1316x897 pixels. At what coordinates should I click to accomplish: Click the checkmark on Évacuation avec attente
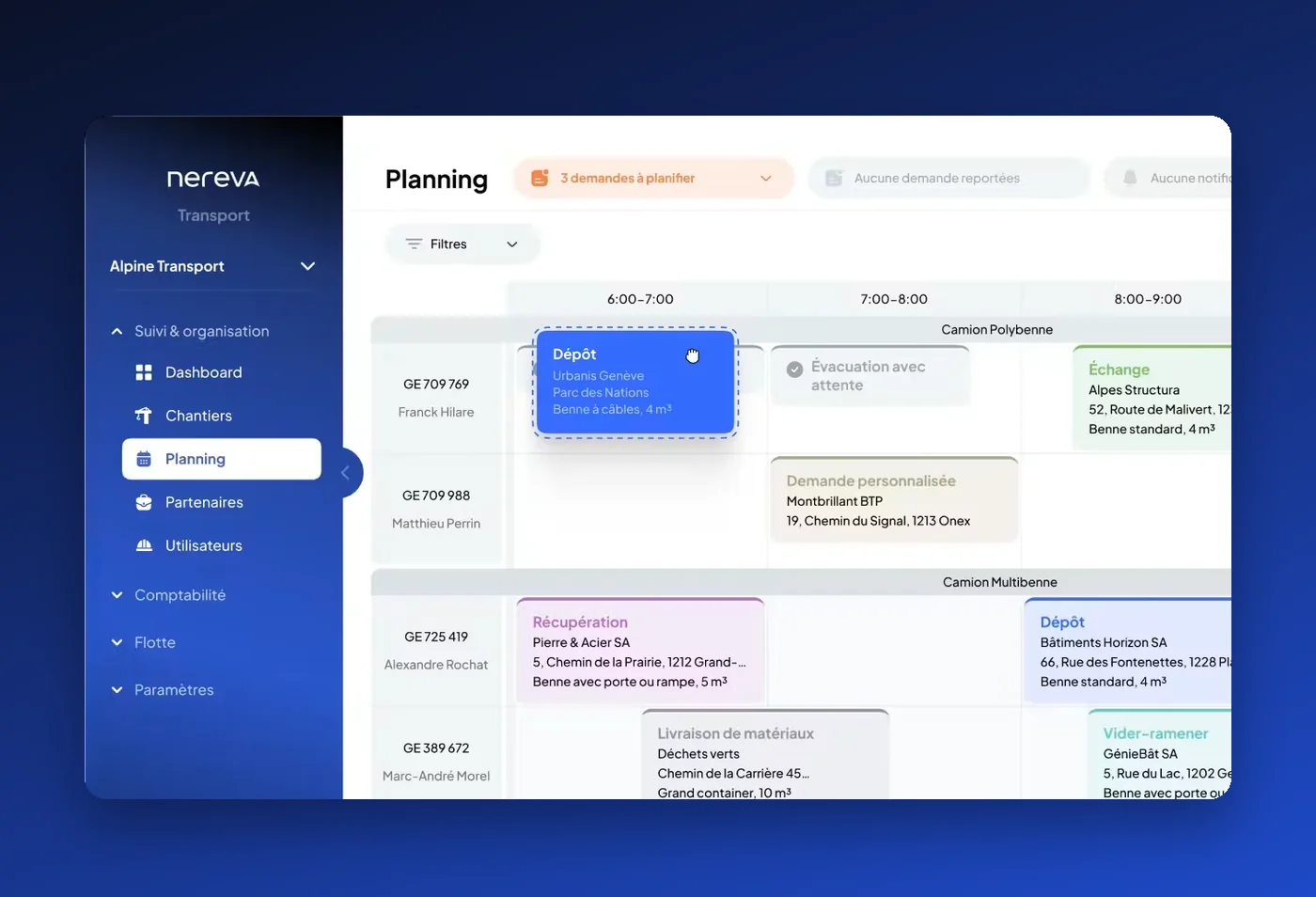pos(794,369)
